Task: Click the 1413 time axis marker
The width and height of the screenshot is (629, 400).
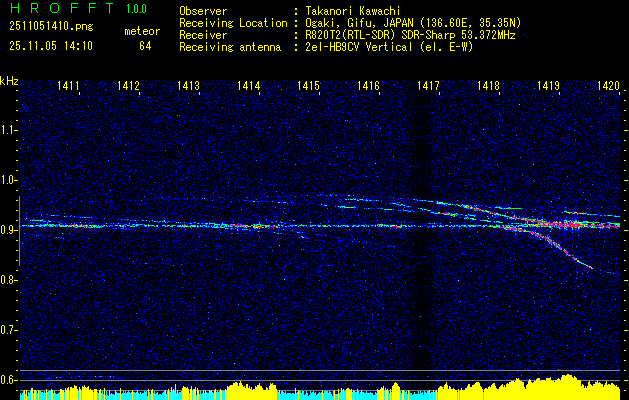Action: coord(189,86)
